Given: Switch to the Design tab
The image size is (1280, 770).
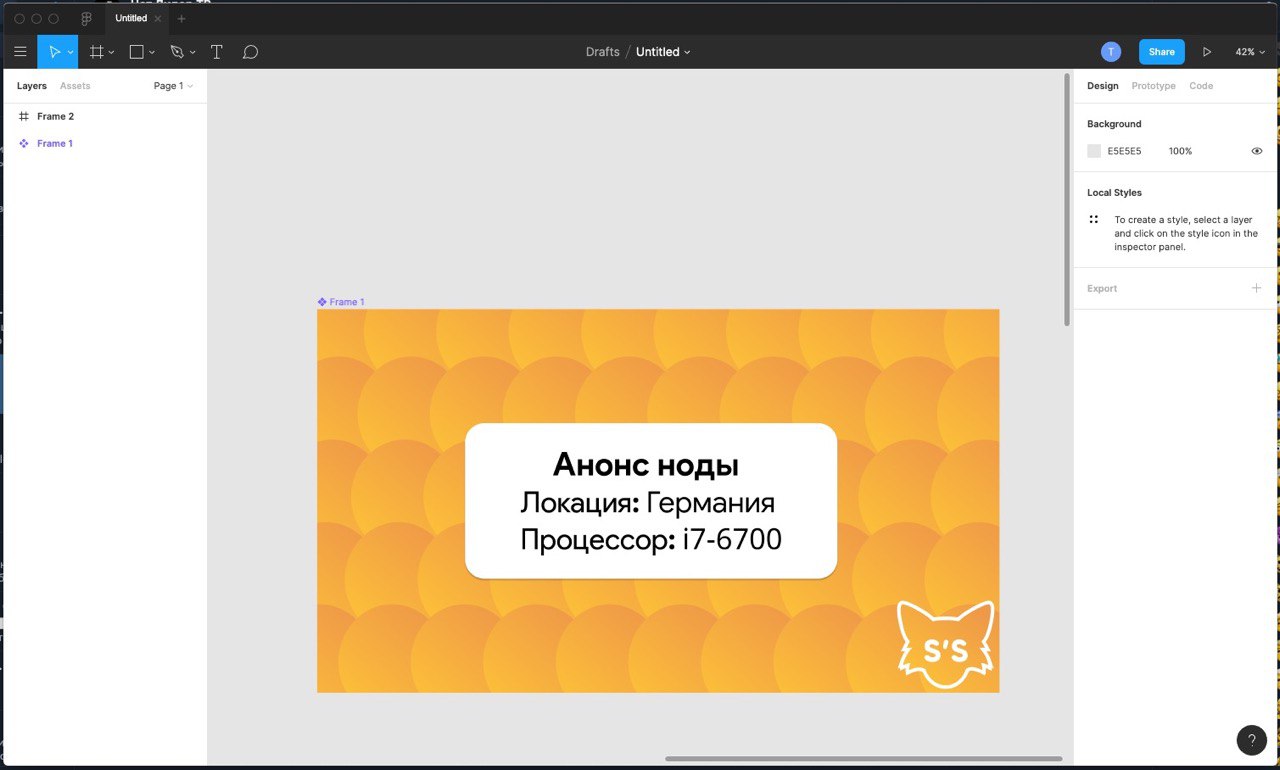Looking at the screenshot, I should 1103,86.
